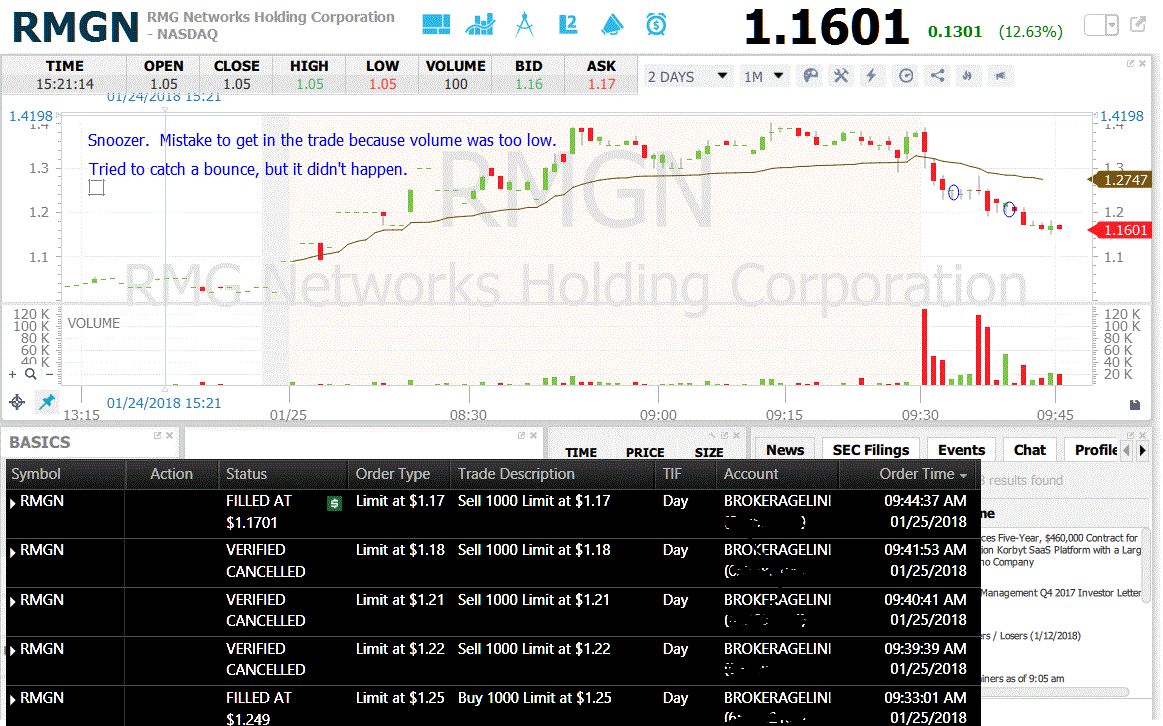Image resolution: width=1163 pixels, height=726 pixels.
Task: Open the 1M interval dropdown
Action: pyautogui.click(x=764, y=76)
